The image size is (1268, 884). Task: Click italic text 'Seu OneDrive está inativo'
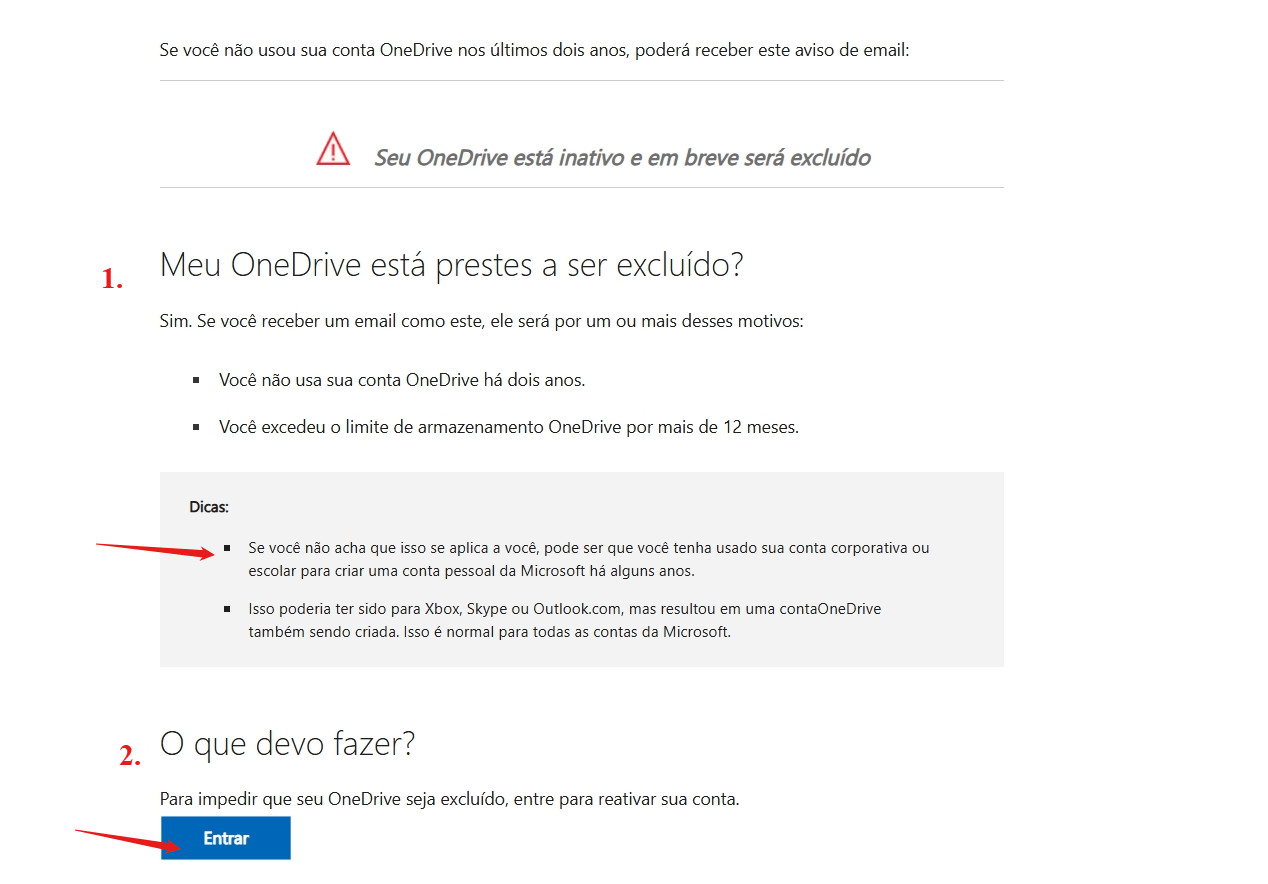pos(497,157)
